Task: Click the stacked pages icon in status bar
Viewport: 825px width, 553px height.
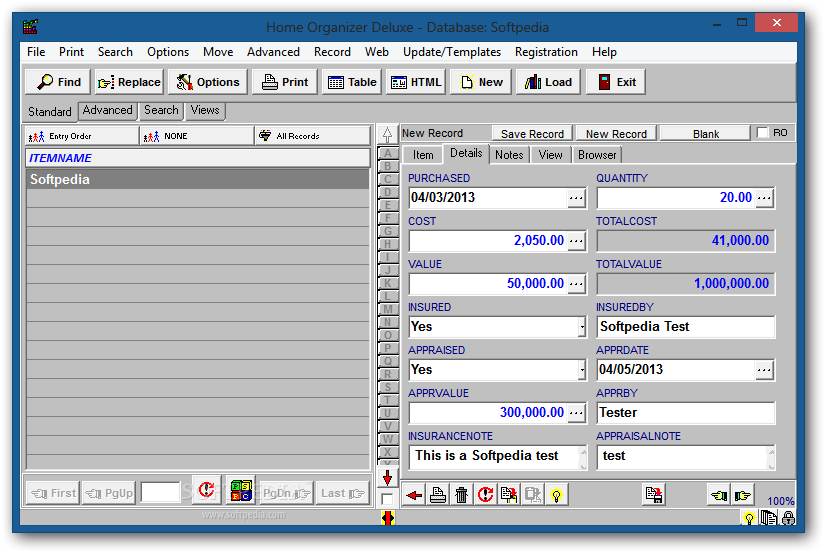Action: point(769,518)
